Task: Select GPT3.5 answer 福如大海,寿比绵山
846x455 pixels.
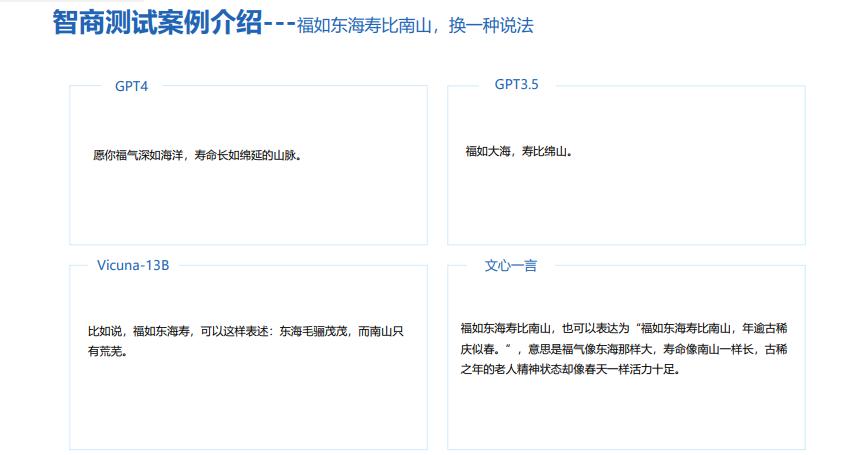Action: [x=518, y=152]
